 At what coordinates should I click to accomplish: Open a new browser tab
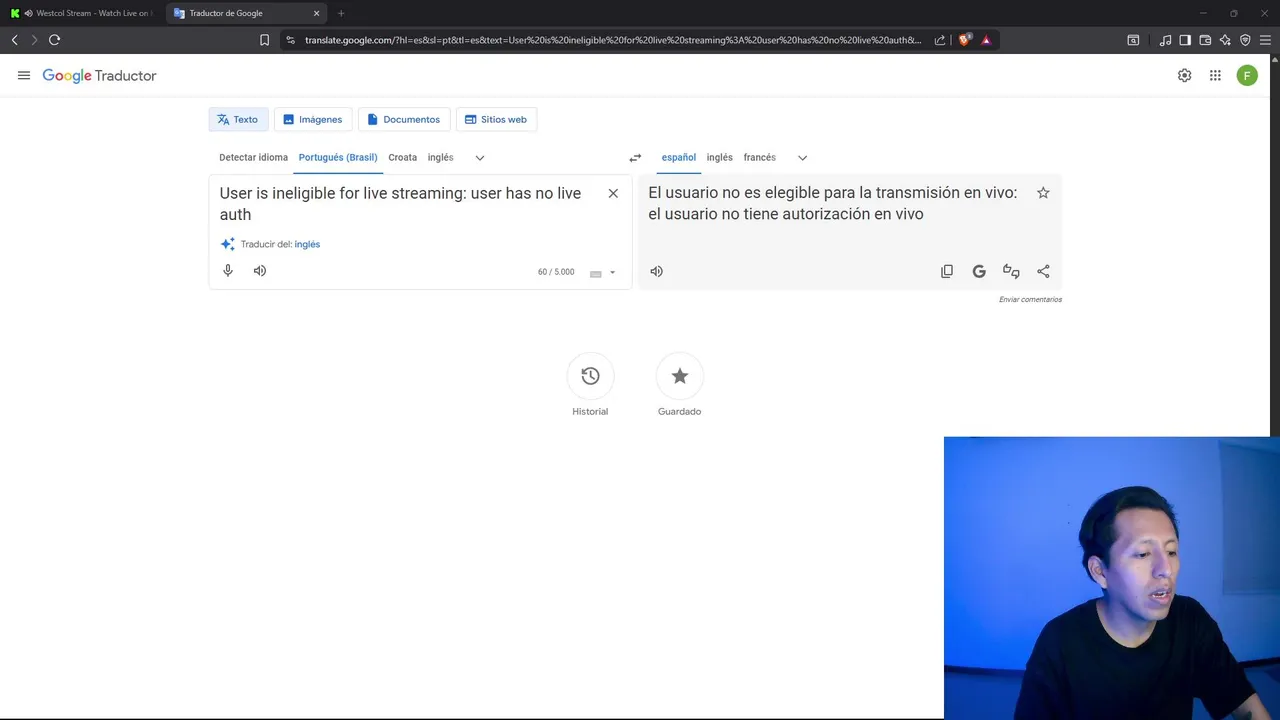point(341,13)
